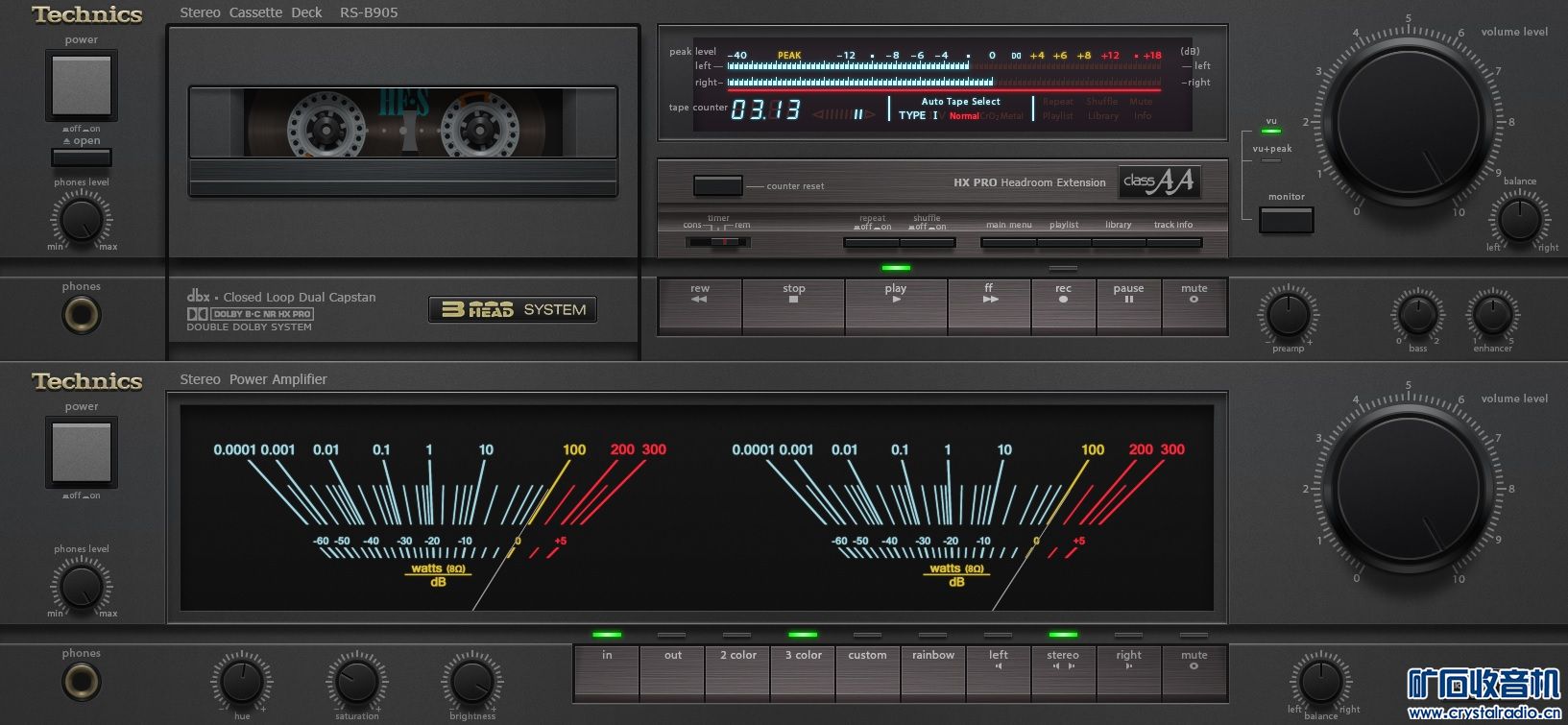Start recording with the rec button
This screenshot has height=725, width=1568.
point(1063,306)
